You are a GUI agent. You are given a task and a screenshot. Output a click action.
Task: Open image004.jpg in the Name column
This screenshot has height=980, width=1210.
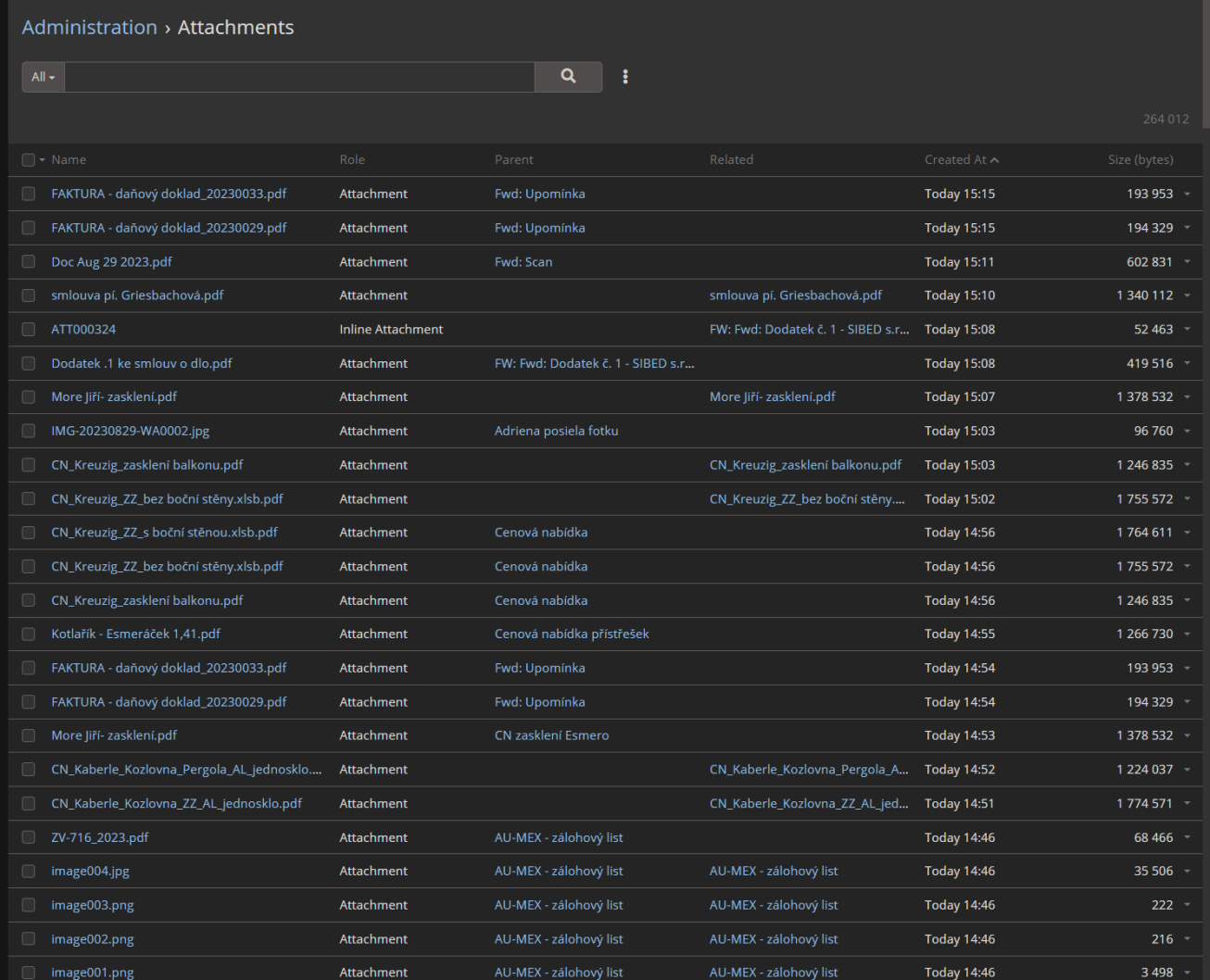tap(91, 872)
